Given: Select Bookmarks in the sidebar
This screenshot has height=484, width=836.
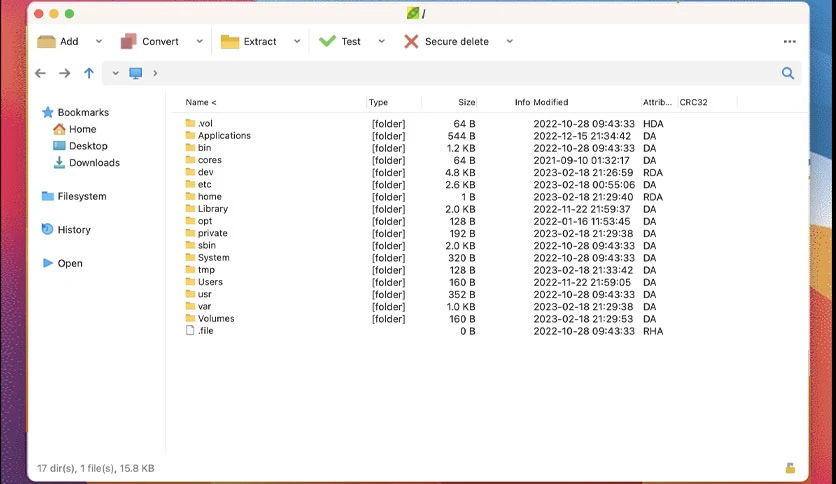Looking at the screenshot, I should (x=83, y=112).
